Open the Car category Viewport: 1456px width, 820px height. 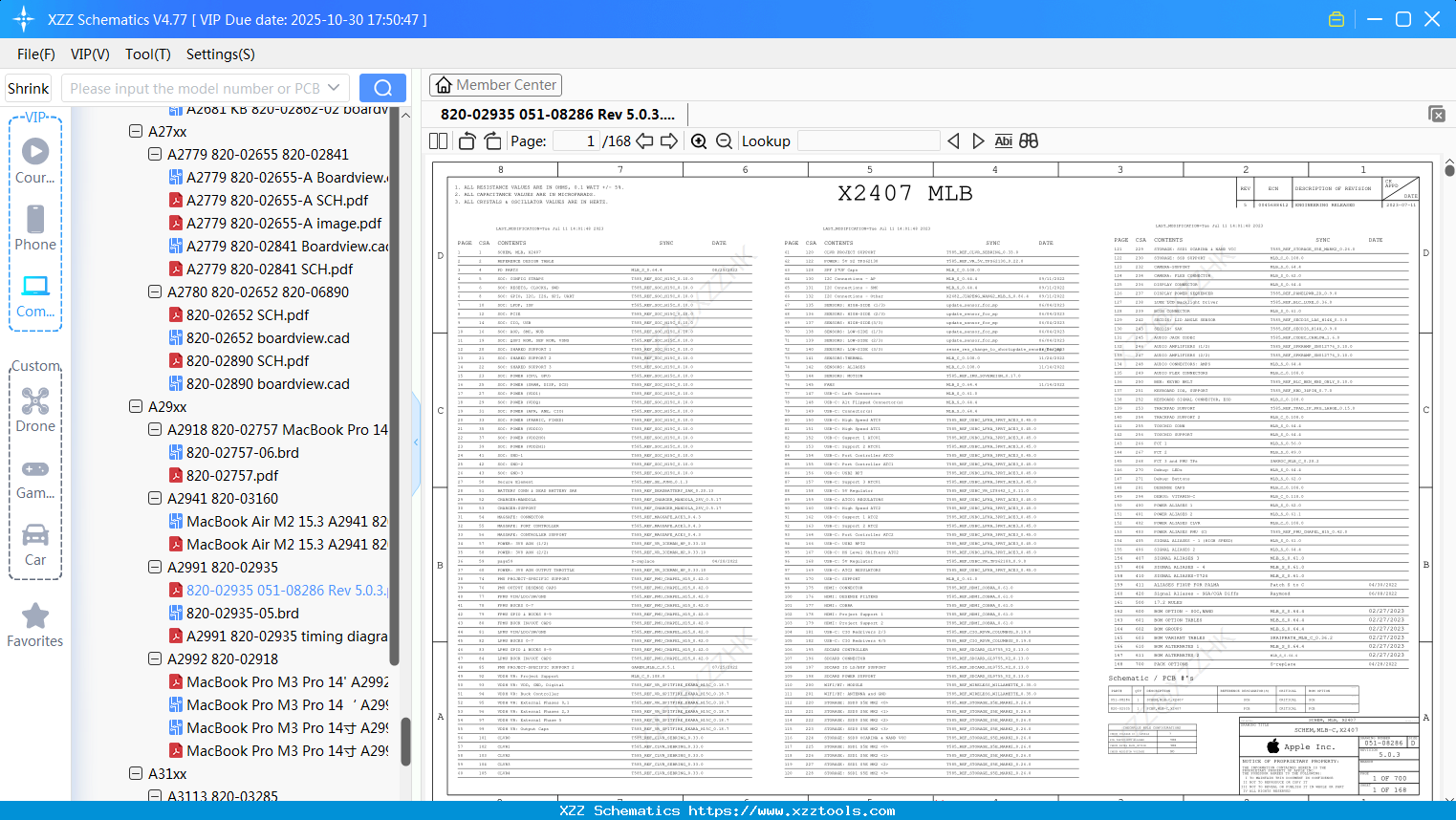(x=35, y=543)
